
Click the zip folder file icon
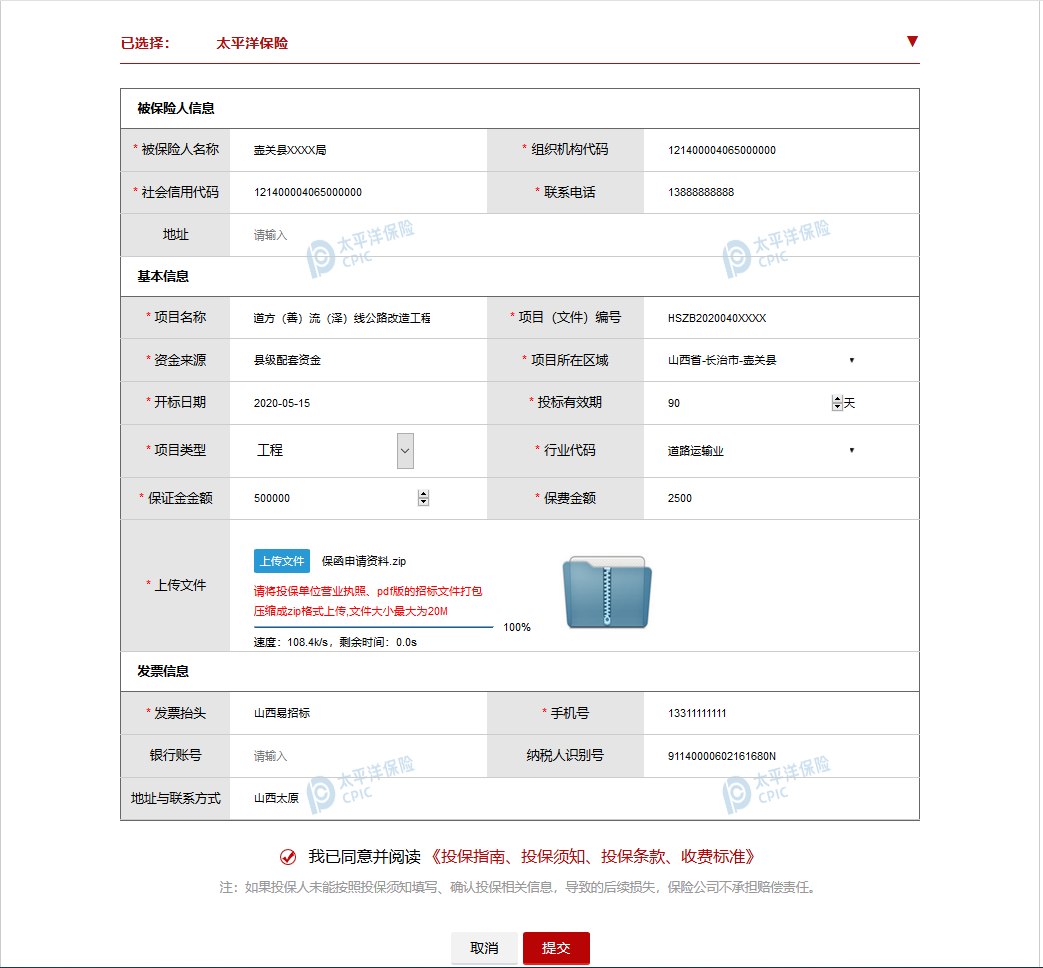click(x=607, y=593)
